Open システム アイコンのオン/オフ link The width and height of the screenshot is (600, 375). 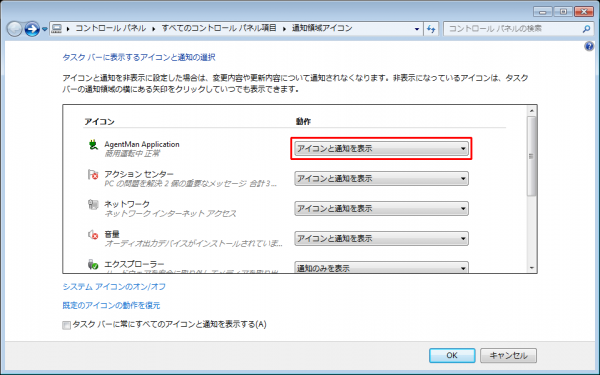[x=114, y=287]
